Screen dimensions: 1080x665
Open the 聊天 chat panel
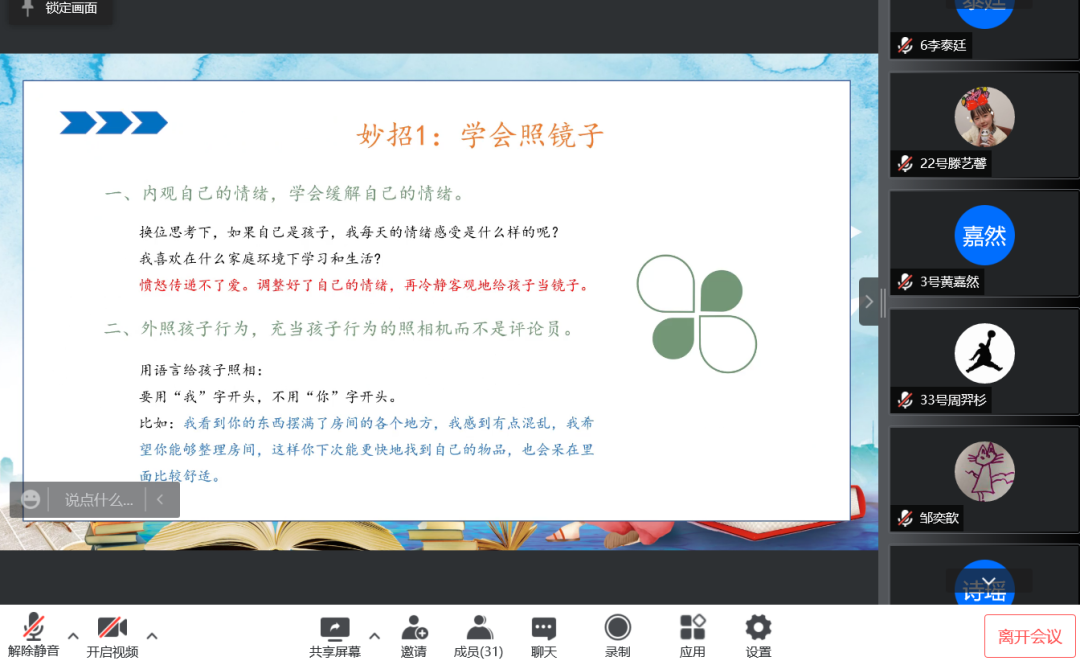(x=544, y=628)
